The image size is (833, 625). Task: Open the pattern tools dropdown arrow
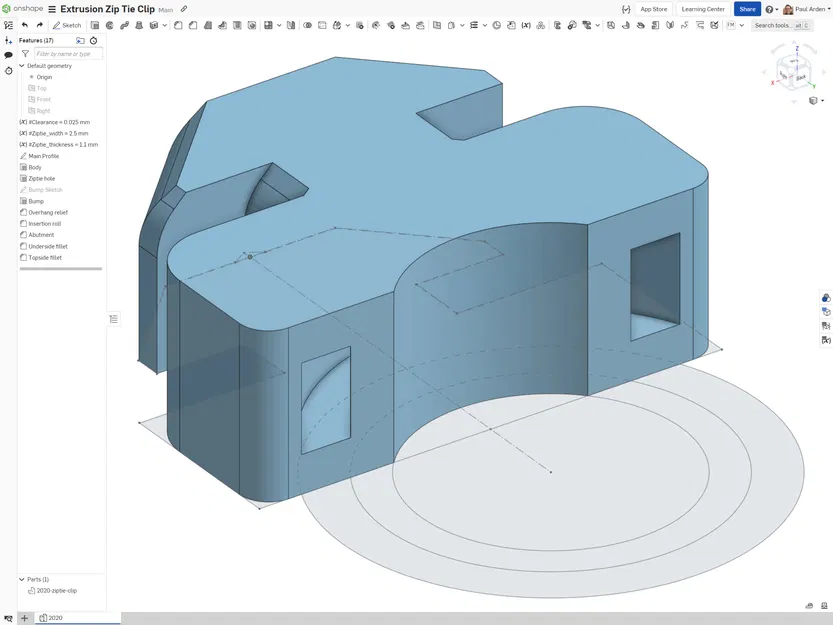click(x=279, y=25)
